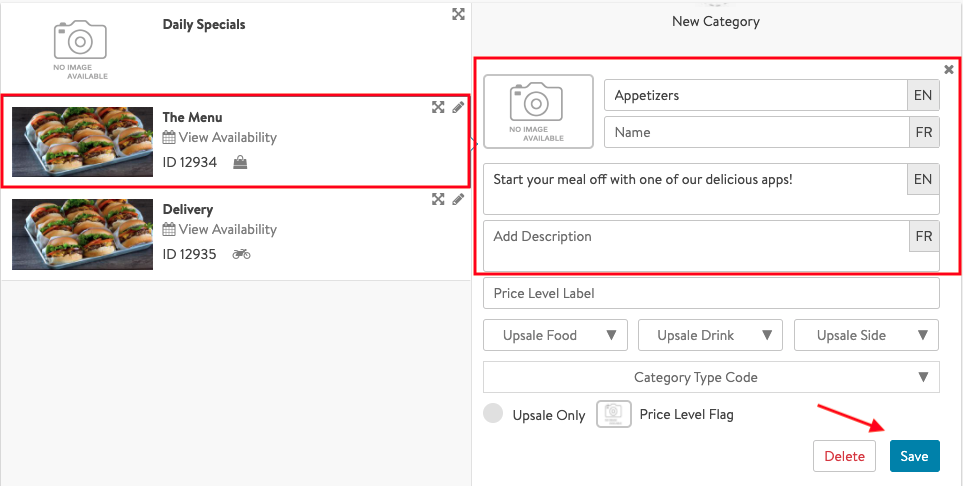The height and width of the screenshot is (486, 963).
Task: Open the Upsale Food dropdown
Action: click(555, 335)
